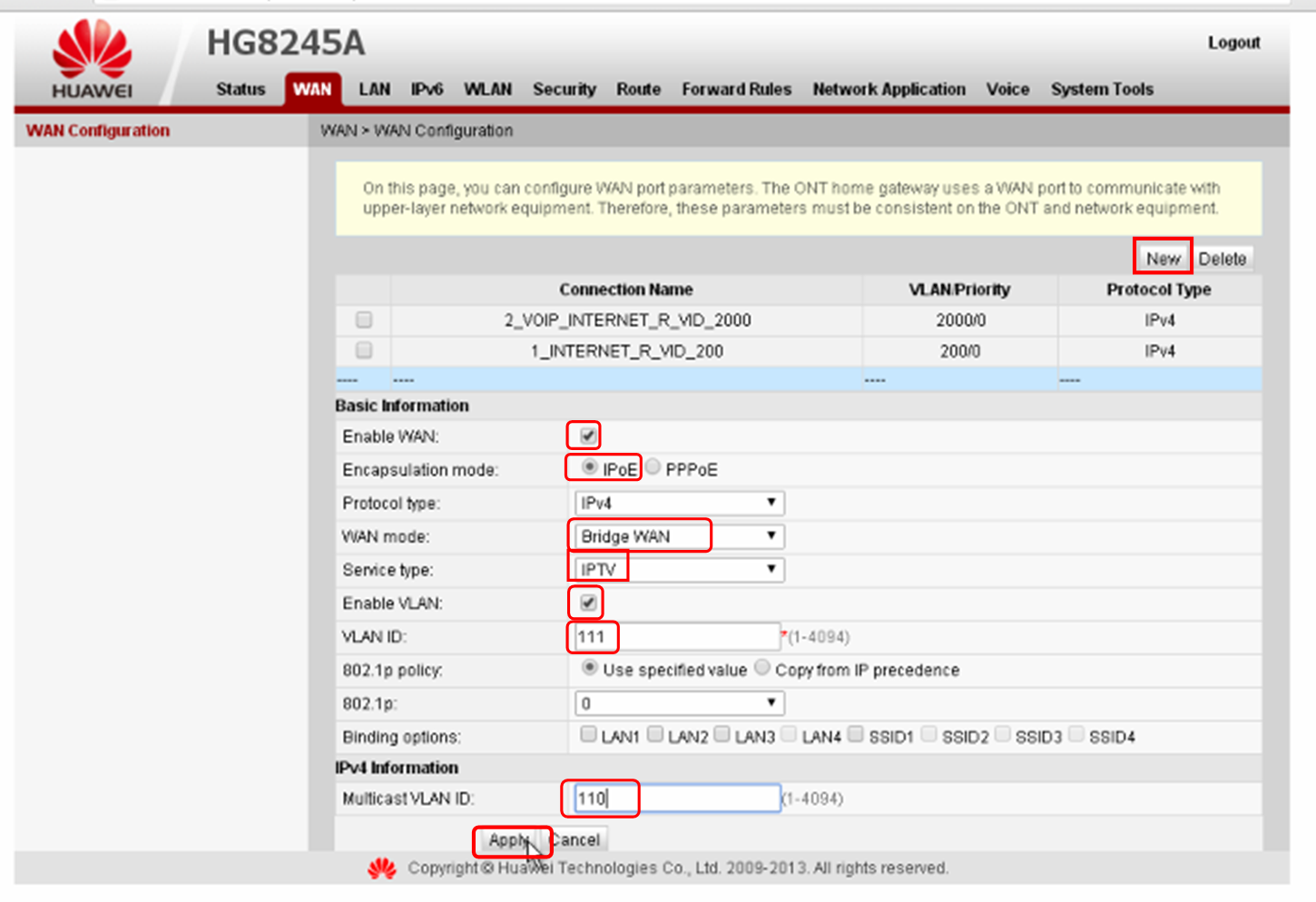
Task: Click the Cancel button
Action: pyautogui.click(x=576, y=840)
